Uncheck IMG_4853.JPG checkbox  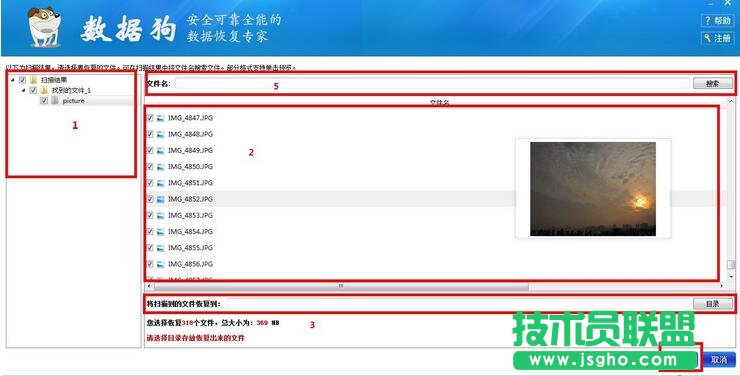click(x=150, y=215)
